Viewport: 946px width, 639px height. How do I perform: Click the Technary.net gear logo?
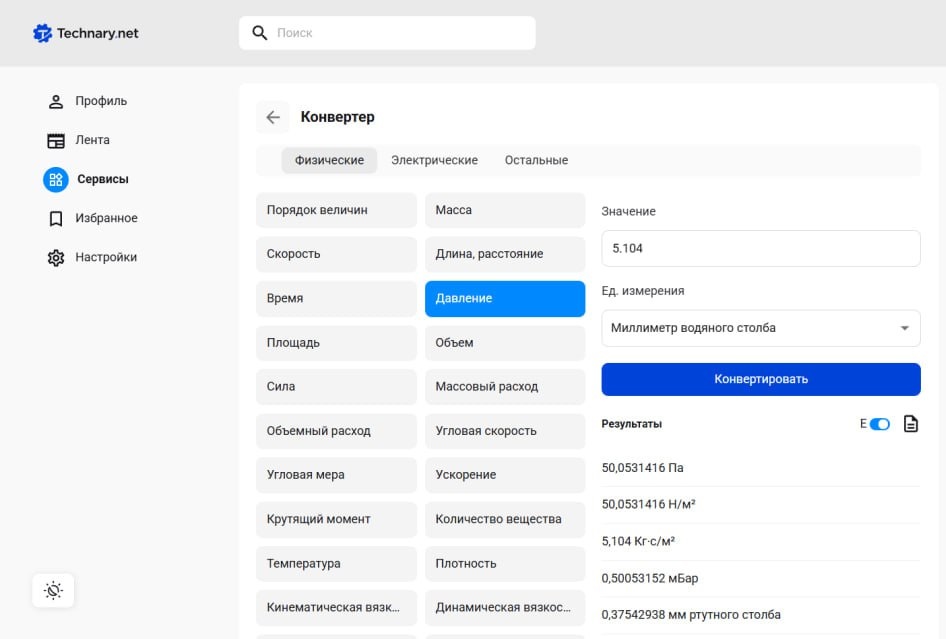[42, 33]
